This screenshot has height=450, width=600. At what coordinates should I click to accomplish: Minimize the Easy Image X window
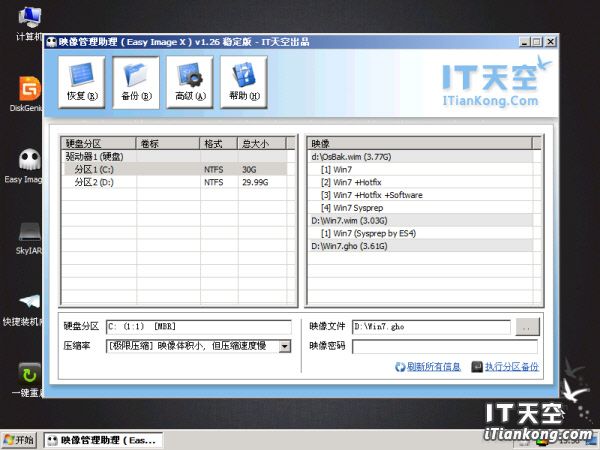[524, 42]
